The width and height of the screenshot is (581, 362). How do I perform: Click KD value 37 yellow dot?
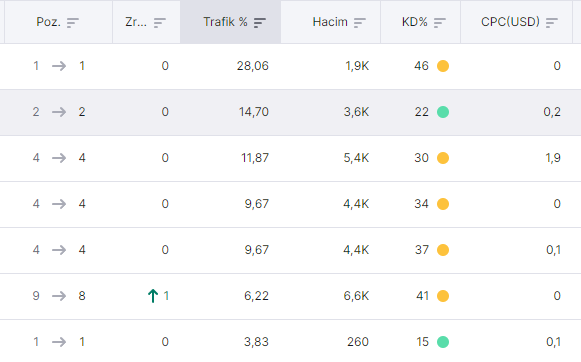[x=443, y=250]
